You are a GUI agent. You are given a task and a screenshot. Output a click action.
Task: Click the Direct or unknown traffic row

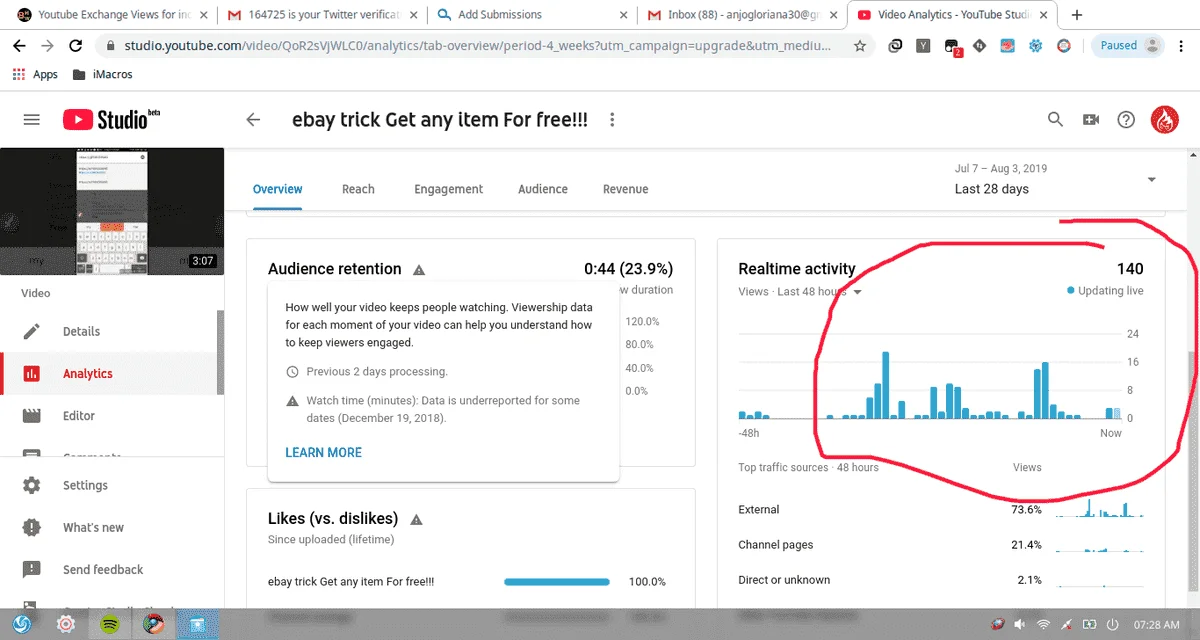[942, 580]
